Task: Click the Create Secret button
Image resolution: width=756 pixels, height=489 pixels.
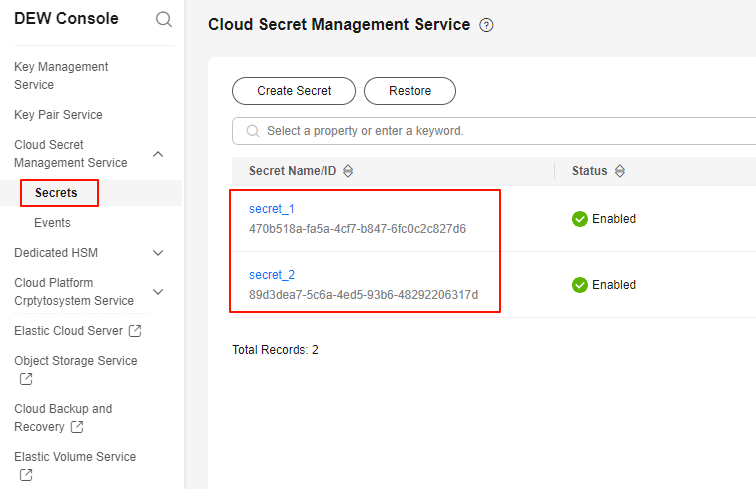Action: click(x=294, y=91)
